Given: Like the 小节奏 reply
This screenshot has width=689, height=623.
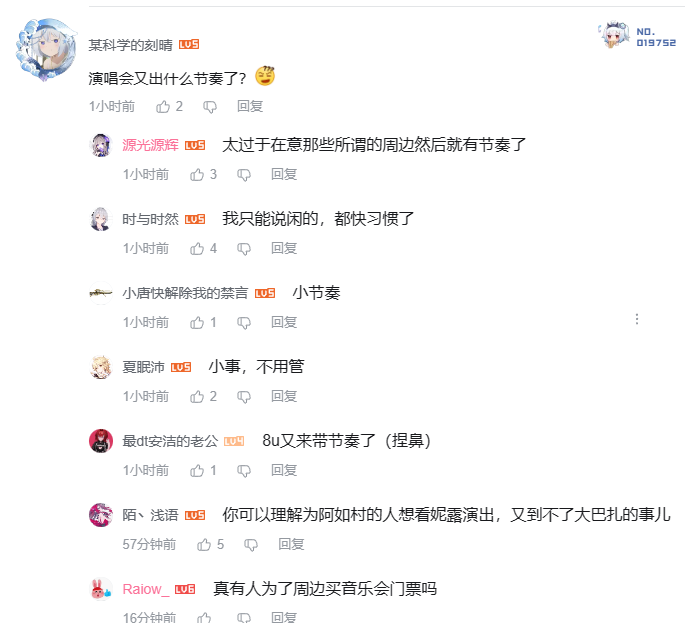Looking at the screenshot, I should point(197,323).
